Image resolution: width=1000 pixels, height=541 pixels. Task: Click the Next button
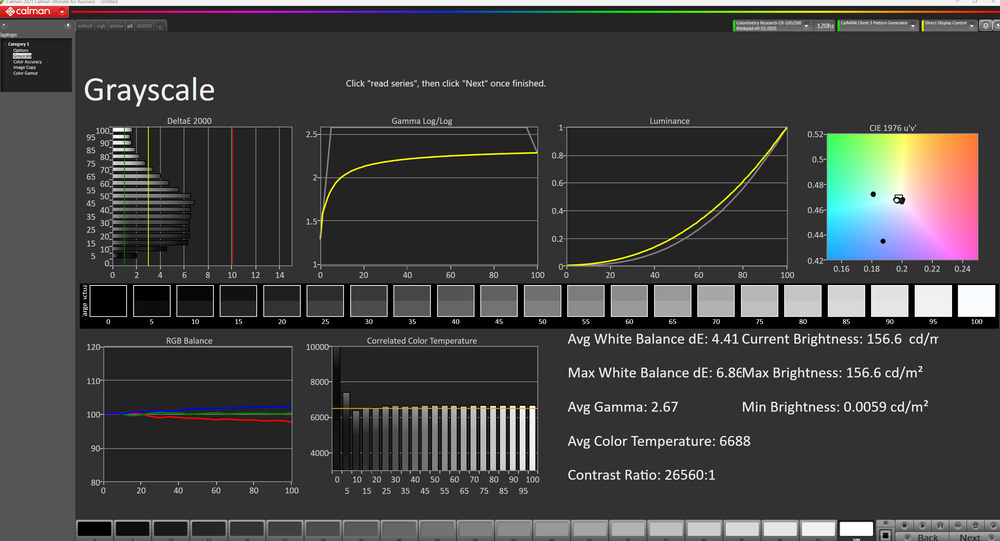point(969,536)
